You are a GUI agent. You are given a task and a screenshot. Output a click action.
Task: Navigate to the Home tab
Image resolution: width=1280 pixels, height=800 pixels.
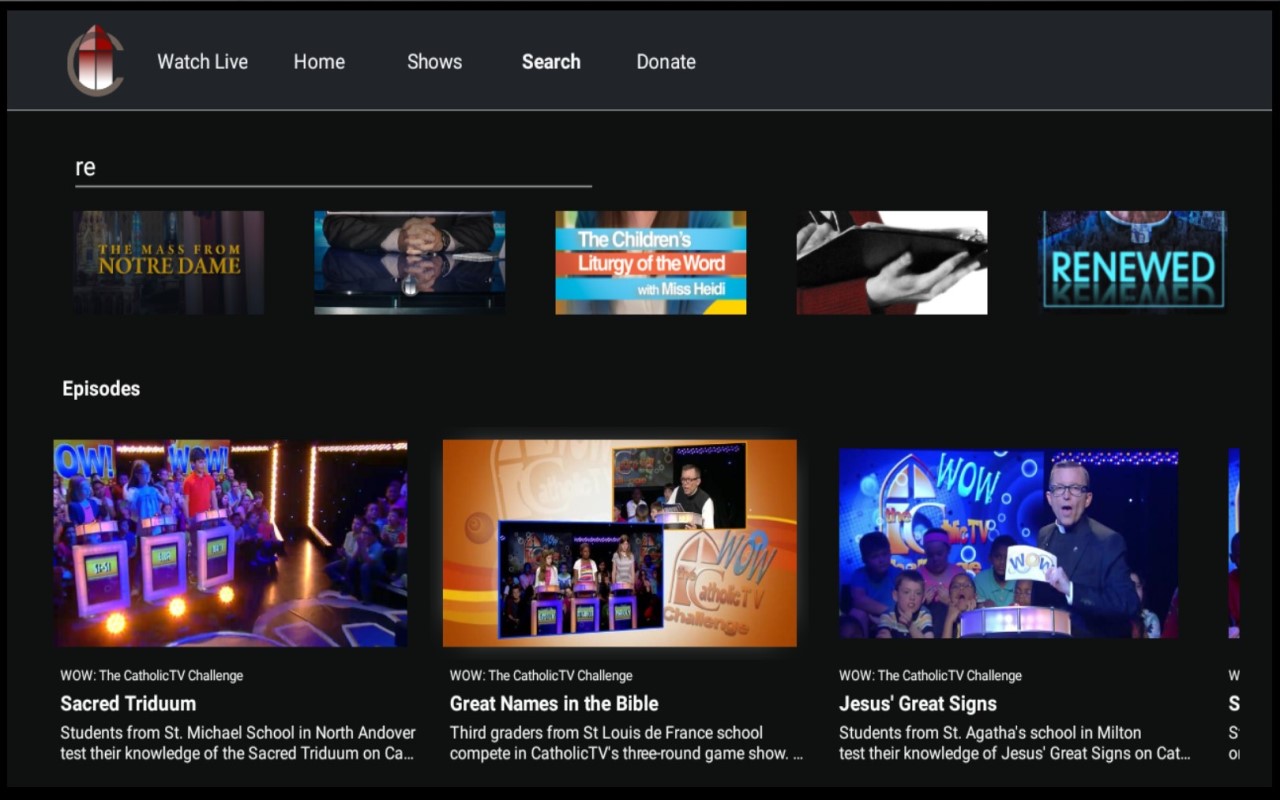pyautogui.click(x=319, y=61)
